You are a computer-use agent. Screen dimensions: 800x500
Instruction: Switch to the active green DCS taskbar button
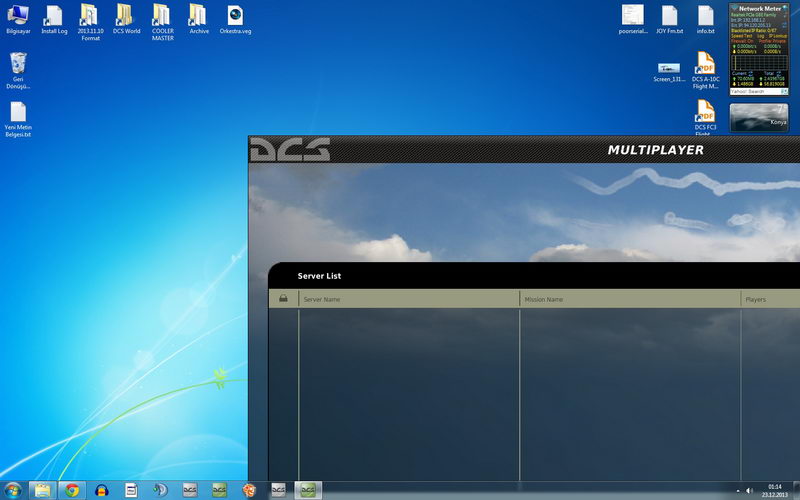pyautogui.click(x=308, y=490)
